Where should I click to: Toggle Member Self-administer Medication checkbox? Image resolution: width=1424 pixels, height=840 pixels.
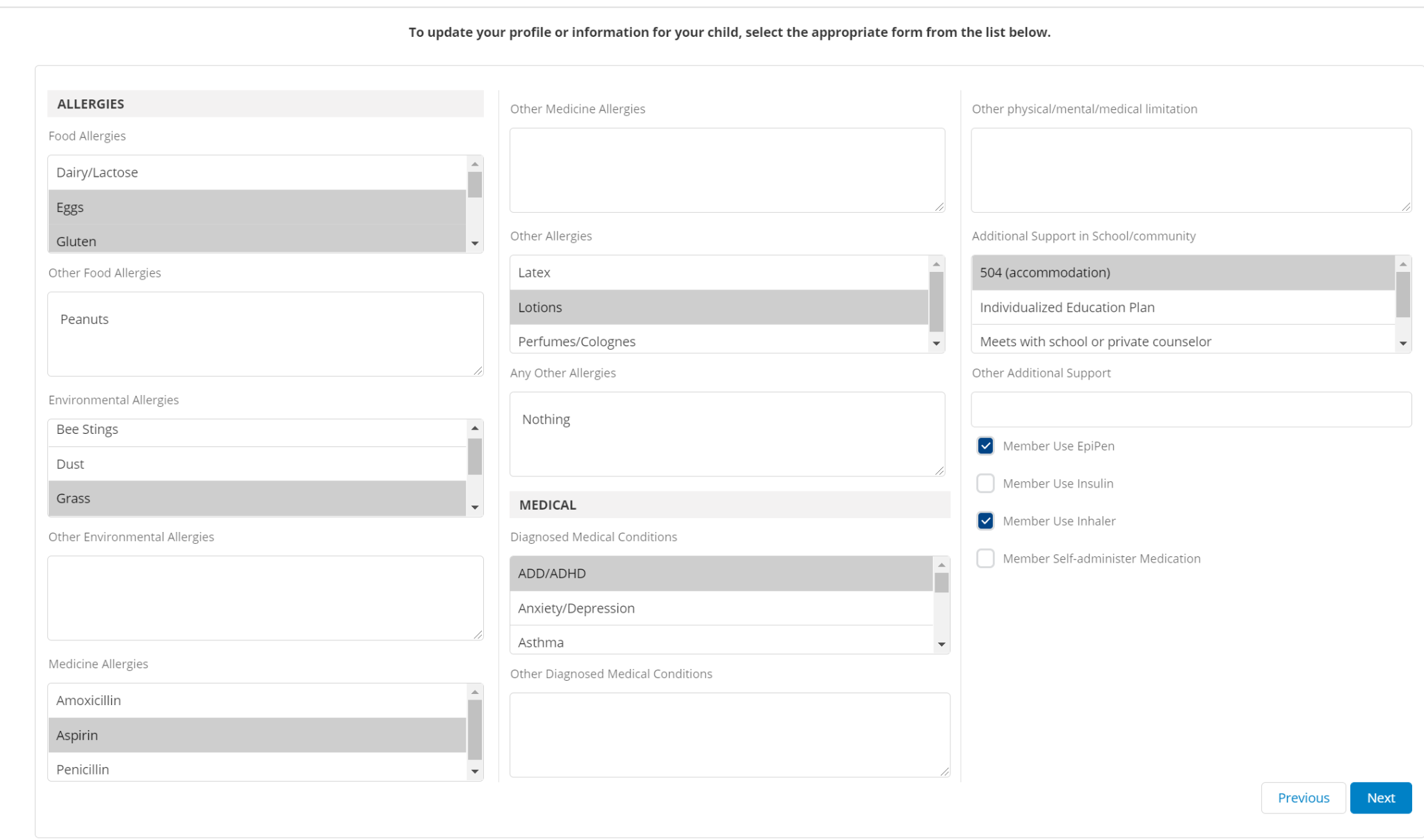[985, 558]
